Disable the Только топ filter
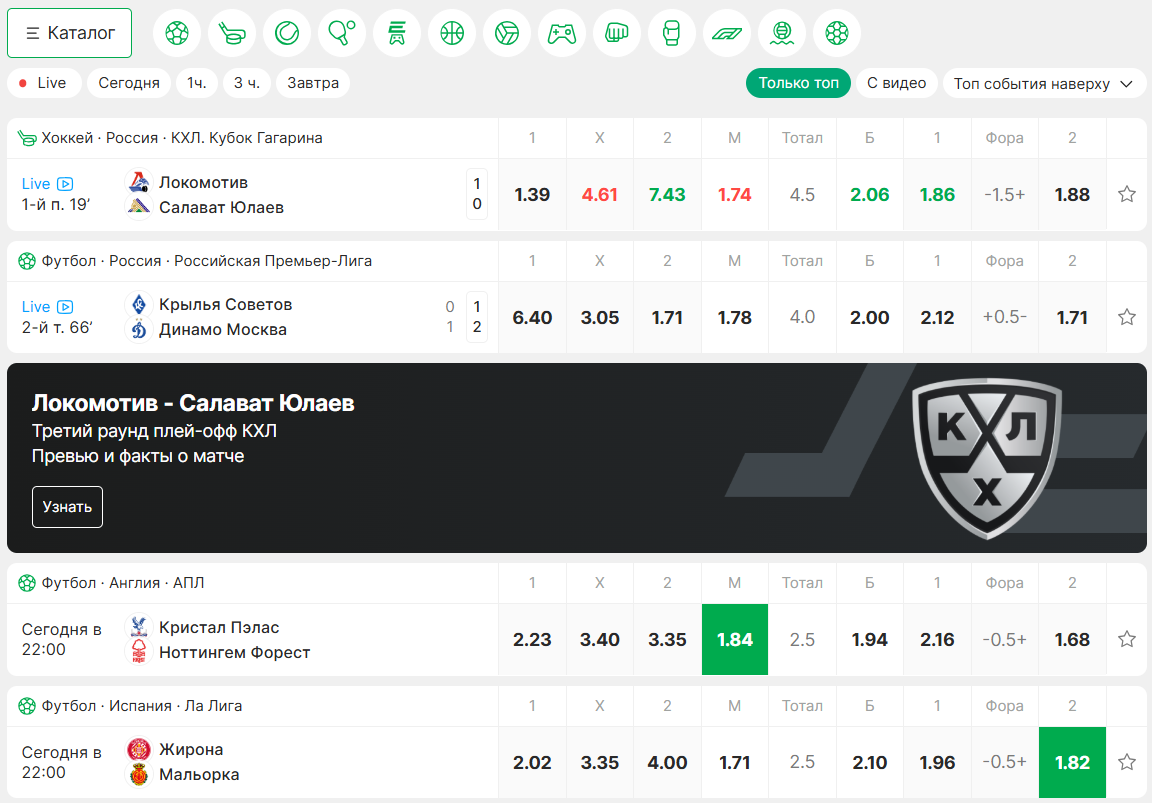Screen dimensions: 1152x803 pos(799,83)
